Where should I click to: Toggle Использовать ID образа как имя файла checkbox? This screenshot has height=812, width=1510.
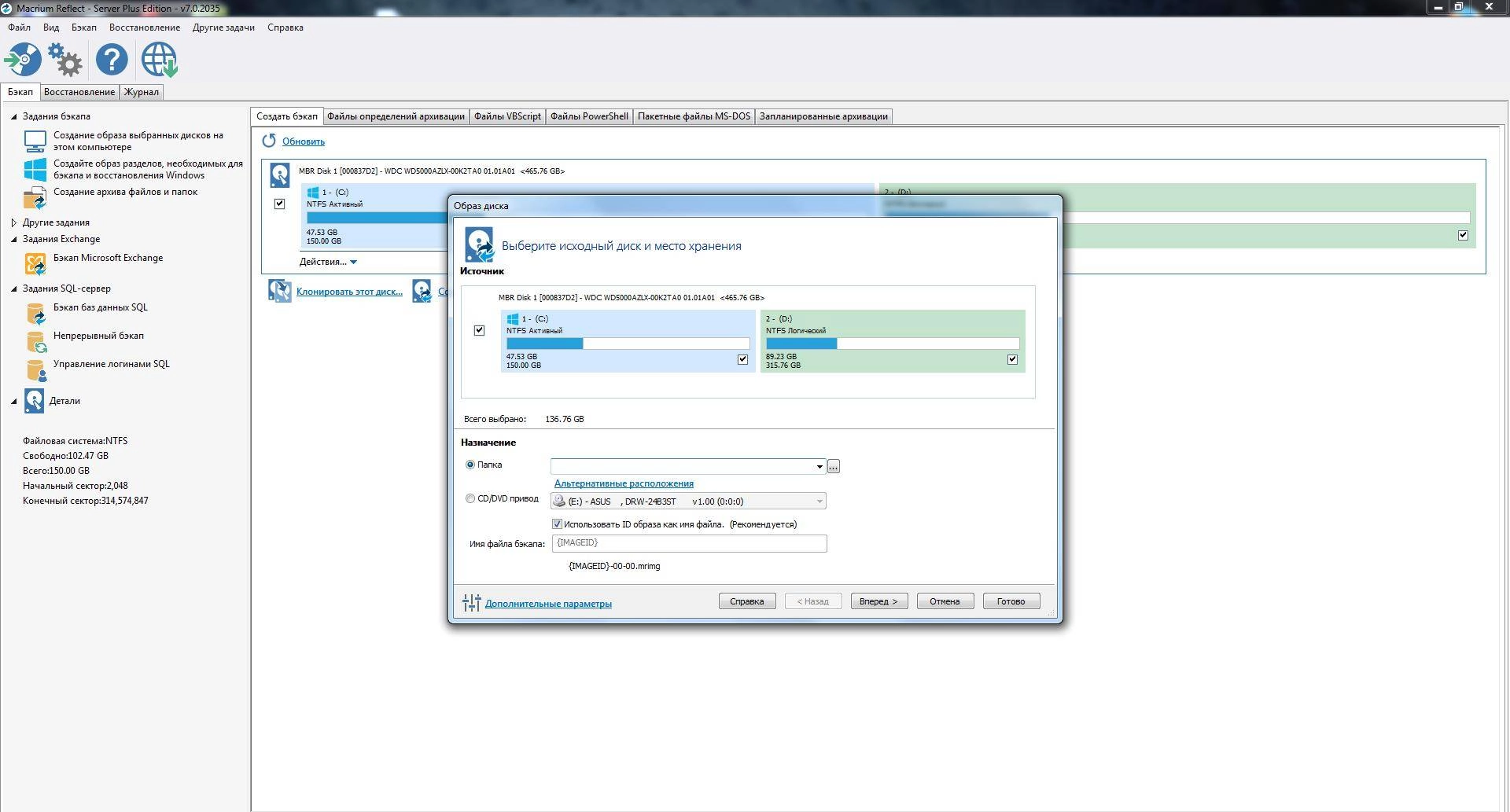point(557,524)
